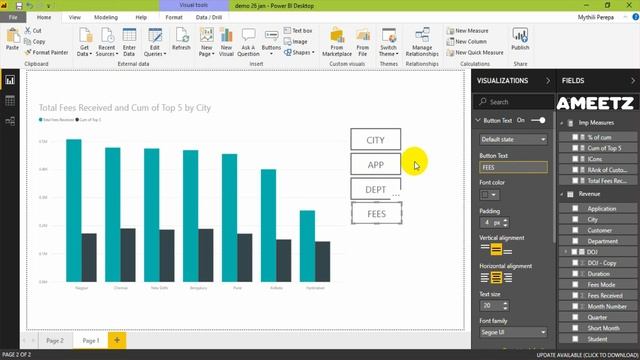Open the Buttons insert menu
The image size is (640, 360).
pyautogui.click(x=271, y=42)
